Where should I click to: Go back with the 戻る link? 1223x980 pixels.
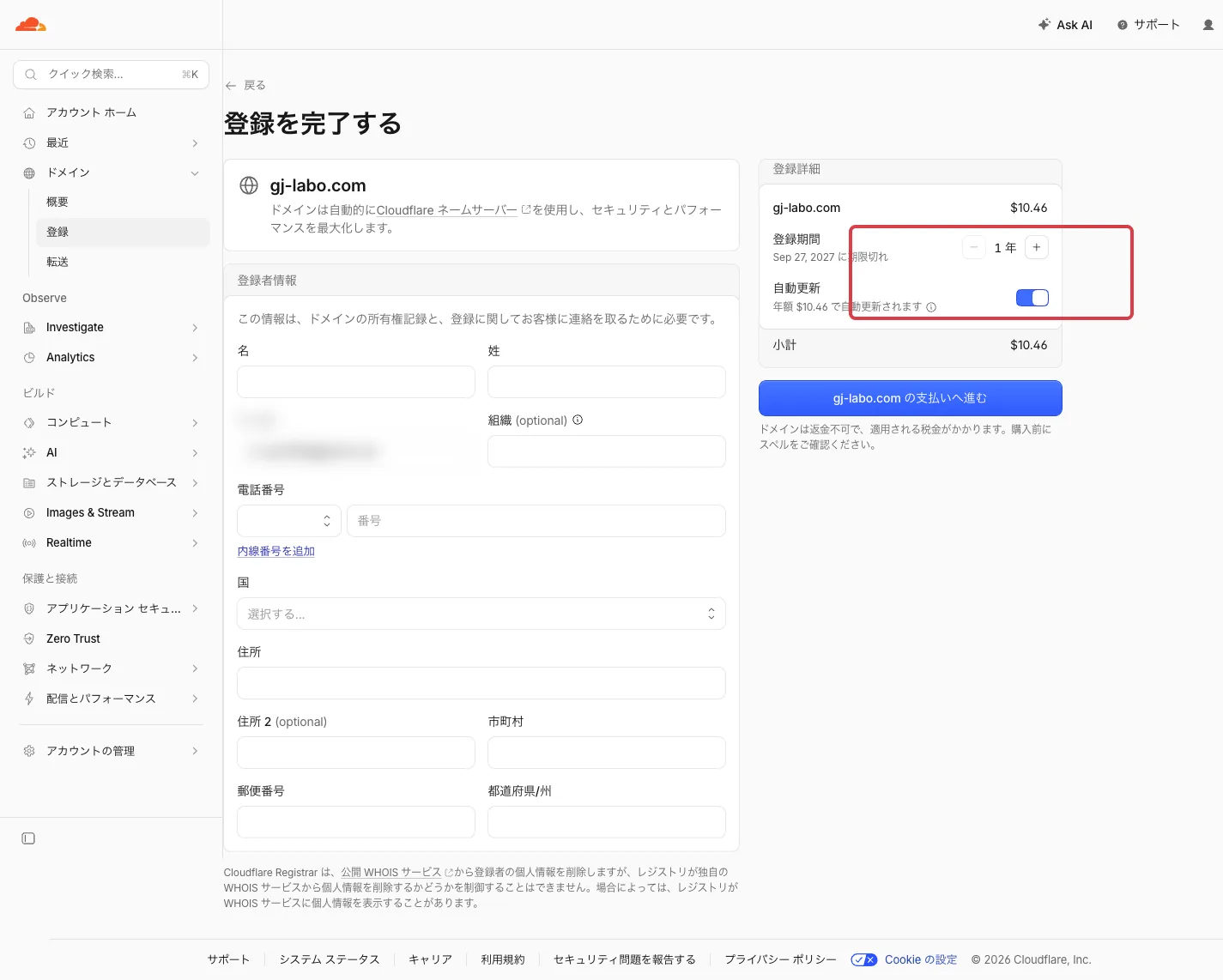[x=245, y=86]
